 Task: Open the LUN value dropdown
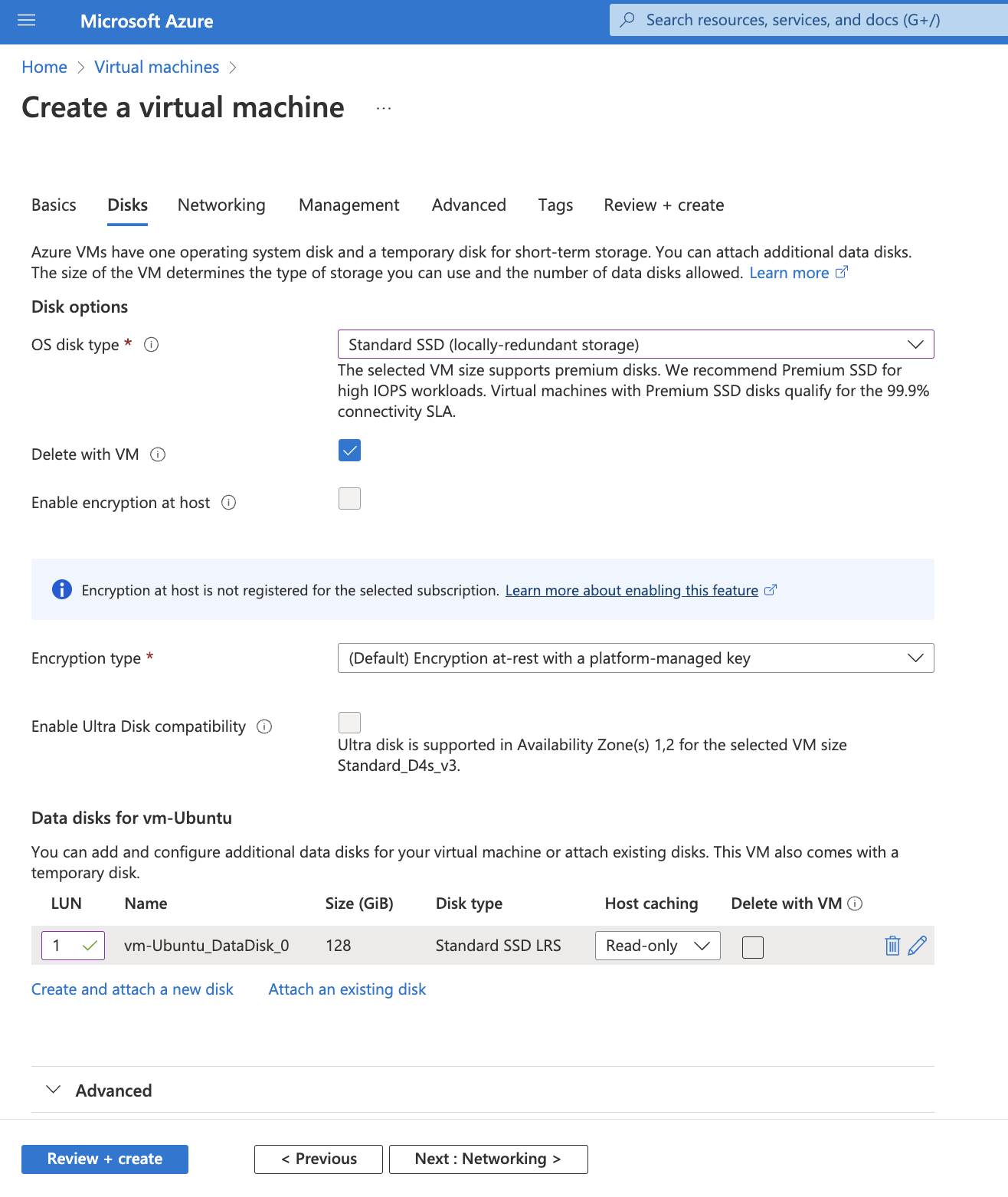[x=73, y=946]
